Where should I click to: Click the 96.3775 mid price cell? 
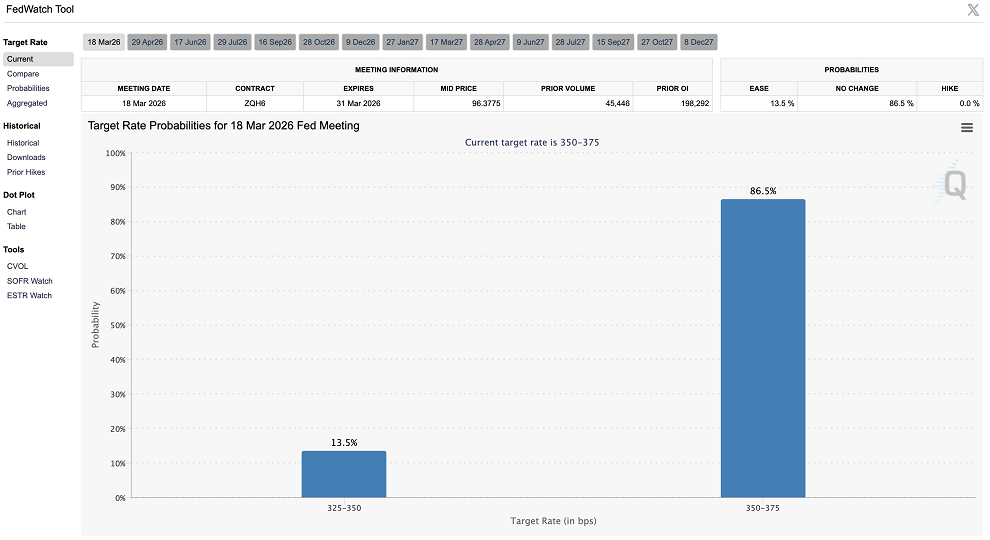click(458, 103)
